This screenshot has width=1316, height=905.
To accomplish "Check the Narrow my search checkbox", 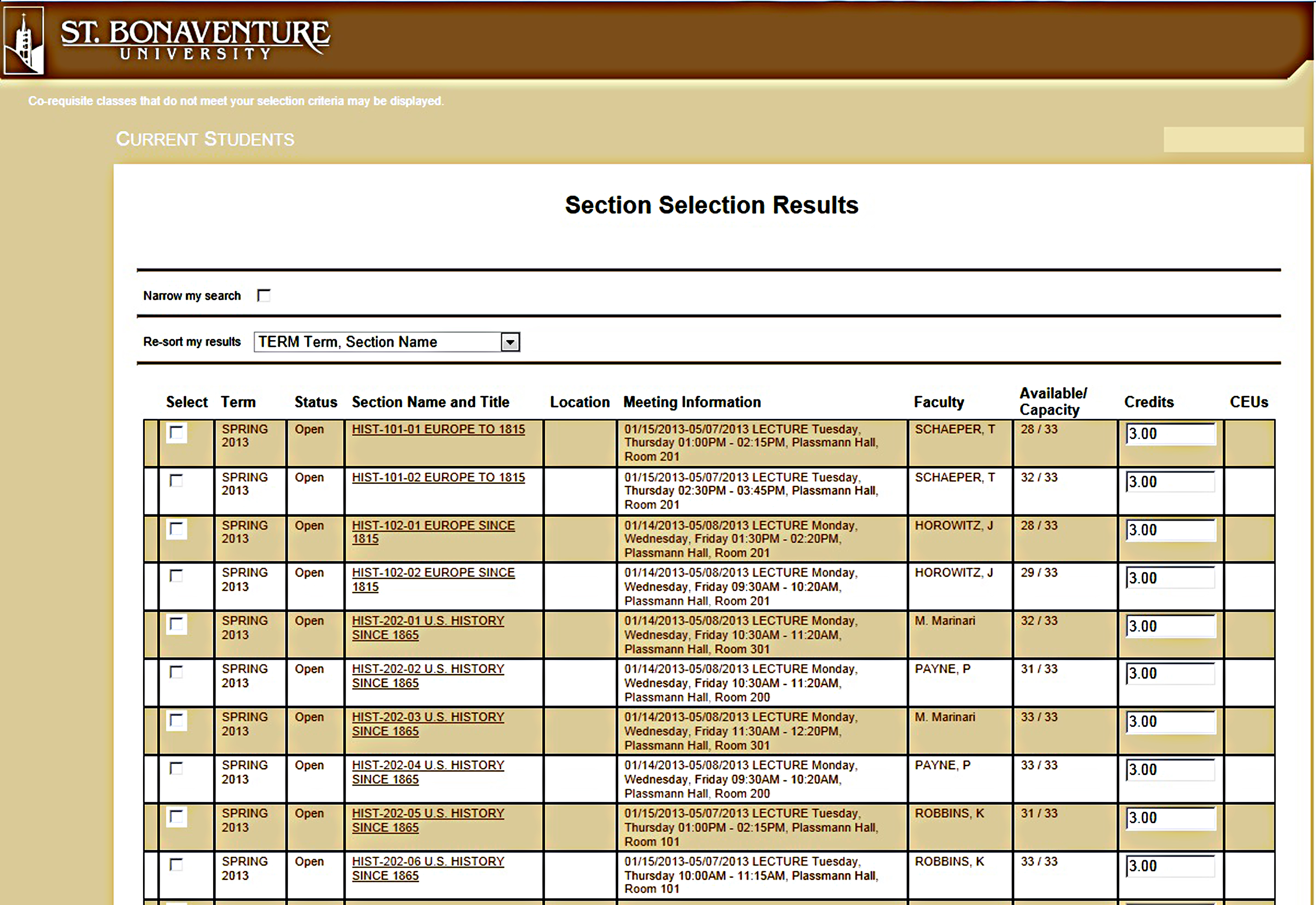I will tap(264, 295).
